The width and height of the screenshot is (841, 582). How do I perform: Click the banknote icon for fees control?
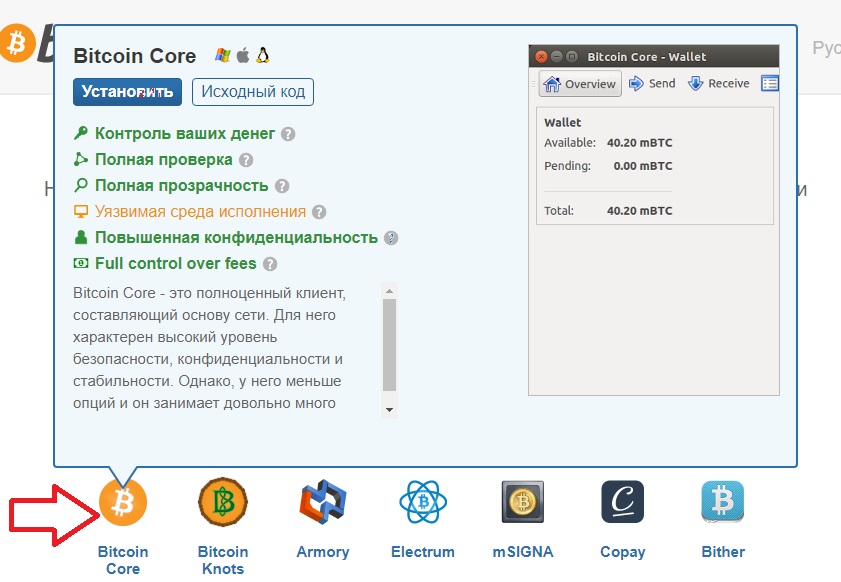tap(80, 263)
